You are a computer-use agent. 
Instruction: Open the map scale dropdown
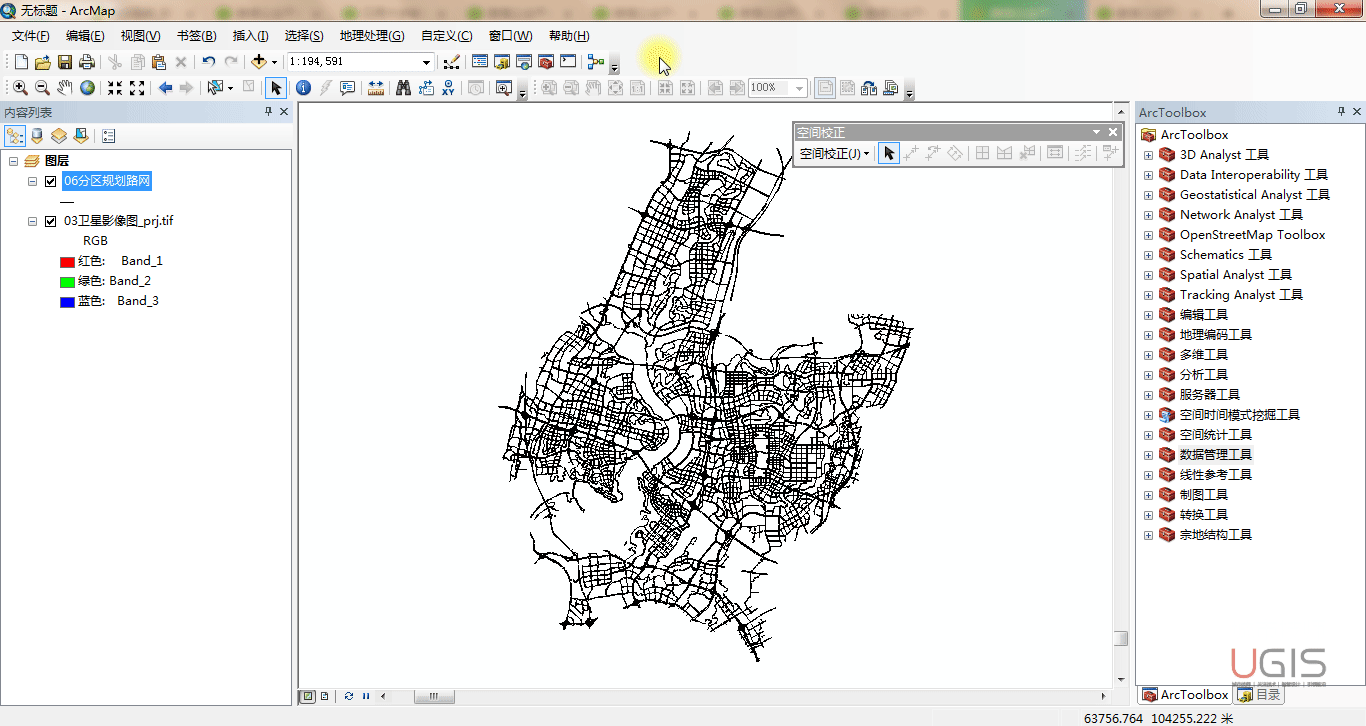[426, 62]
